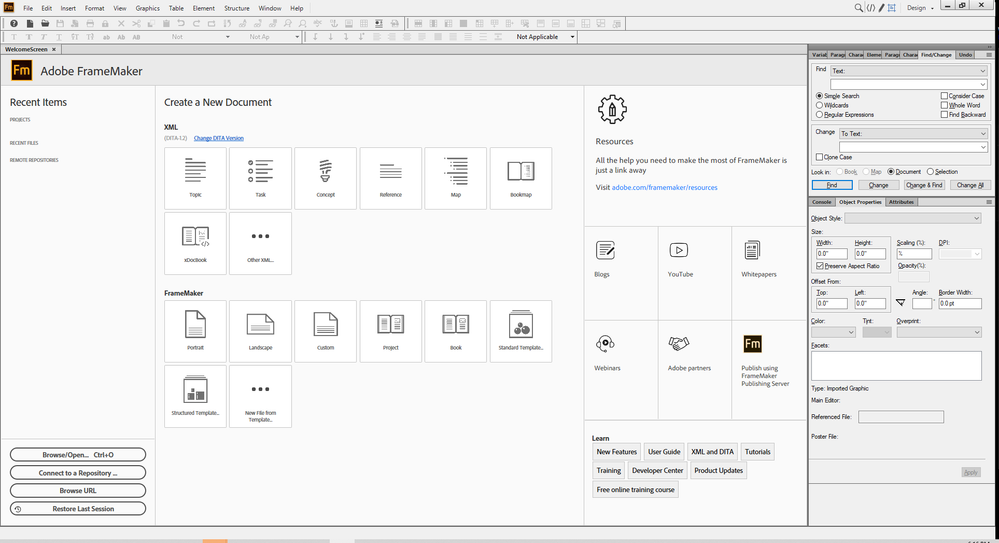Click the Find button
This screenshot has height=543, width=999.
tap(832, 185)
